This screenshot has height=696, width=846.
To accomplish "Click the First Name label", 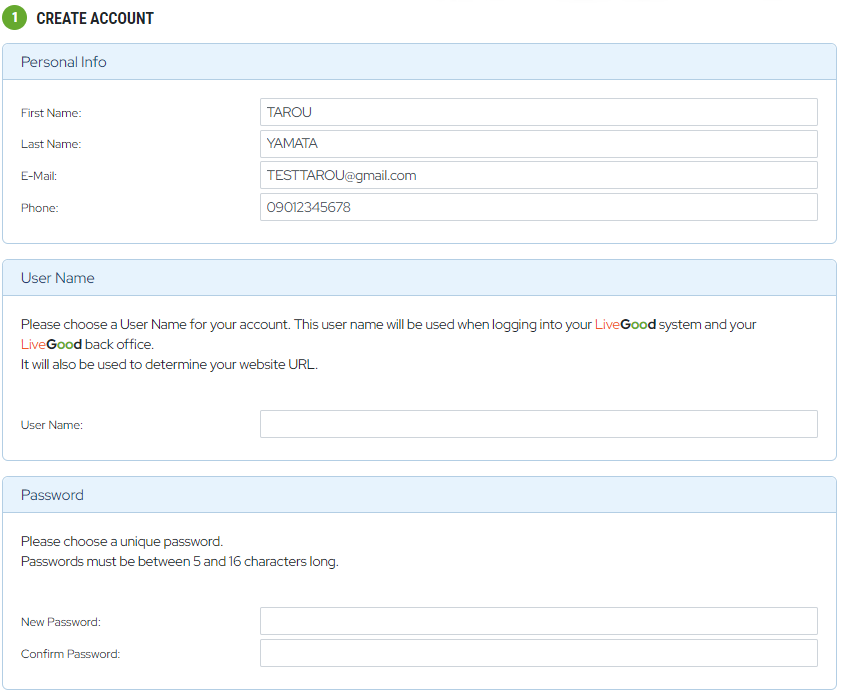I will (x=51, y=113).
